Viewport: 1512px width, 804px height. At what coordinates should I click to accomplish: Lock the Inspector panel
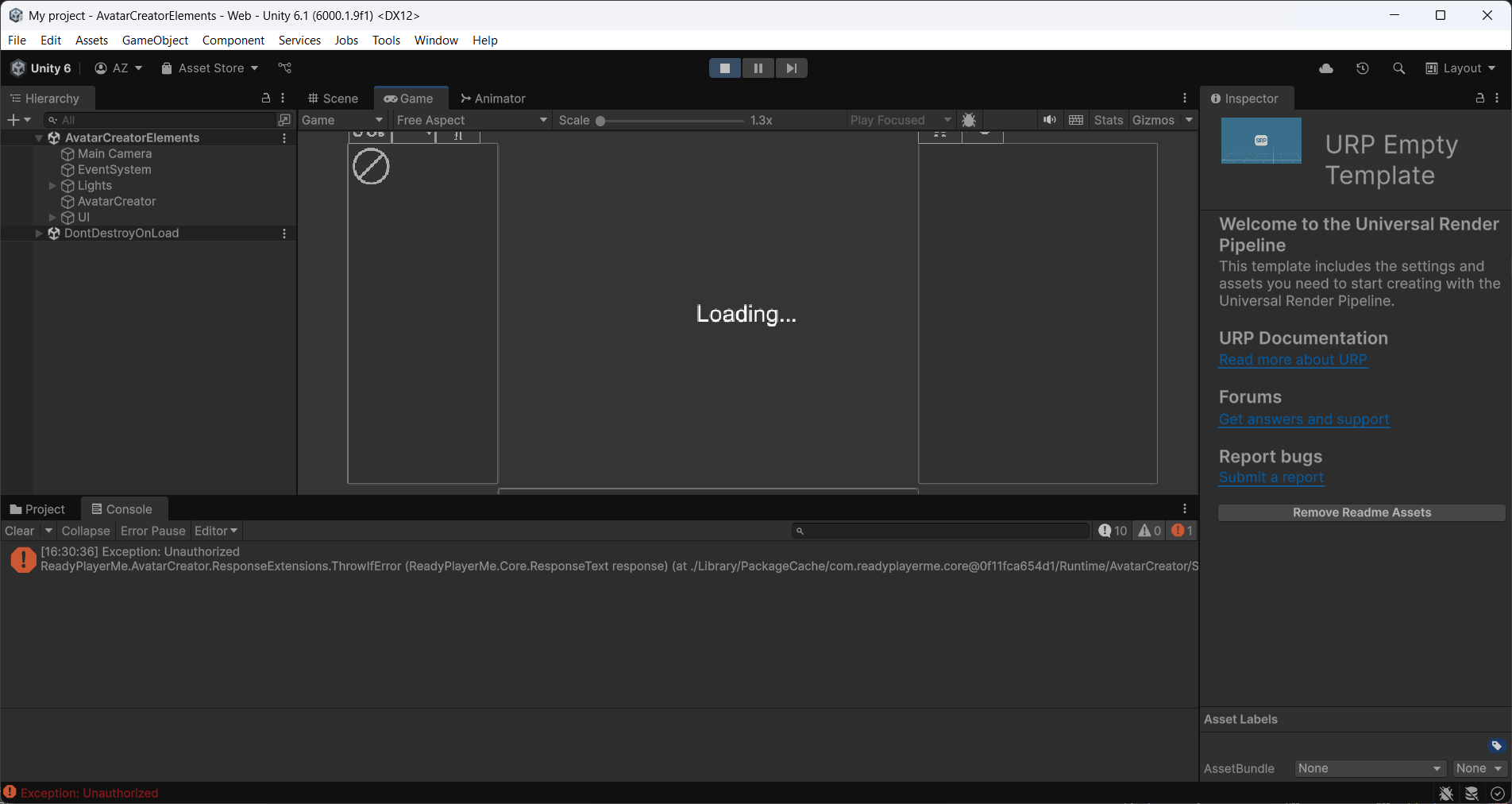pyautogui.click(x=1480, y=99)
